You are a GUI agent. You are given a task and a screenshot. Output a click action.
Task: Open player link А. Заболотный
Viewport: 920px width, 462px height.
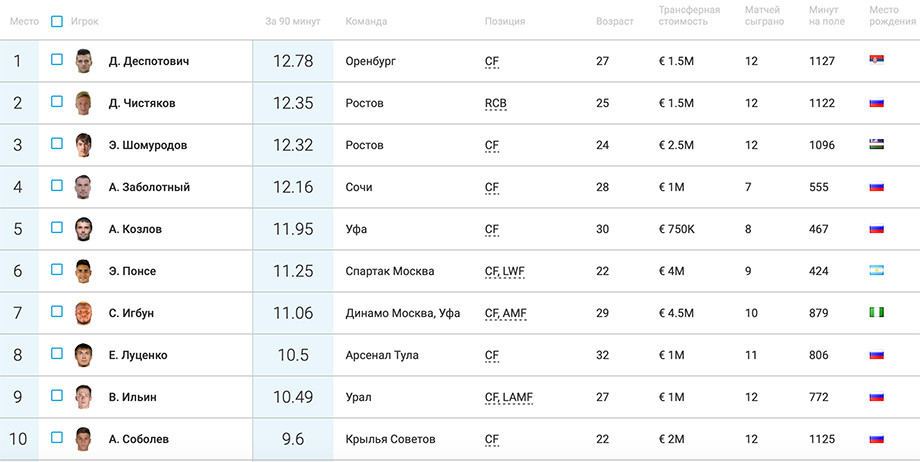(x=149, y=187)
